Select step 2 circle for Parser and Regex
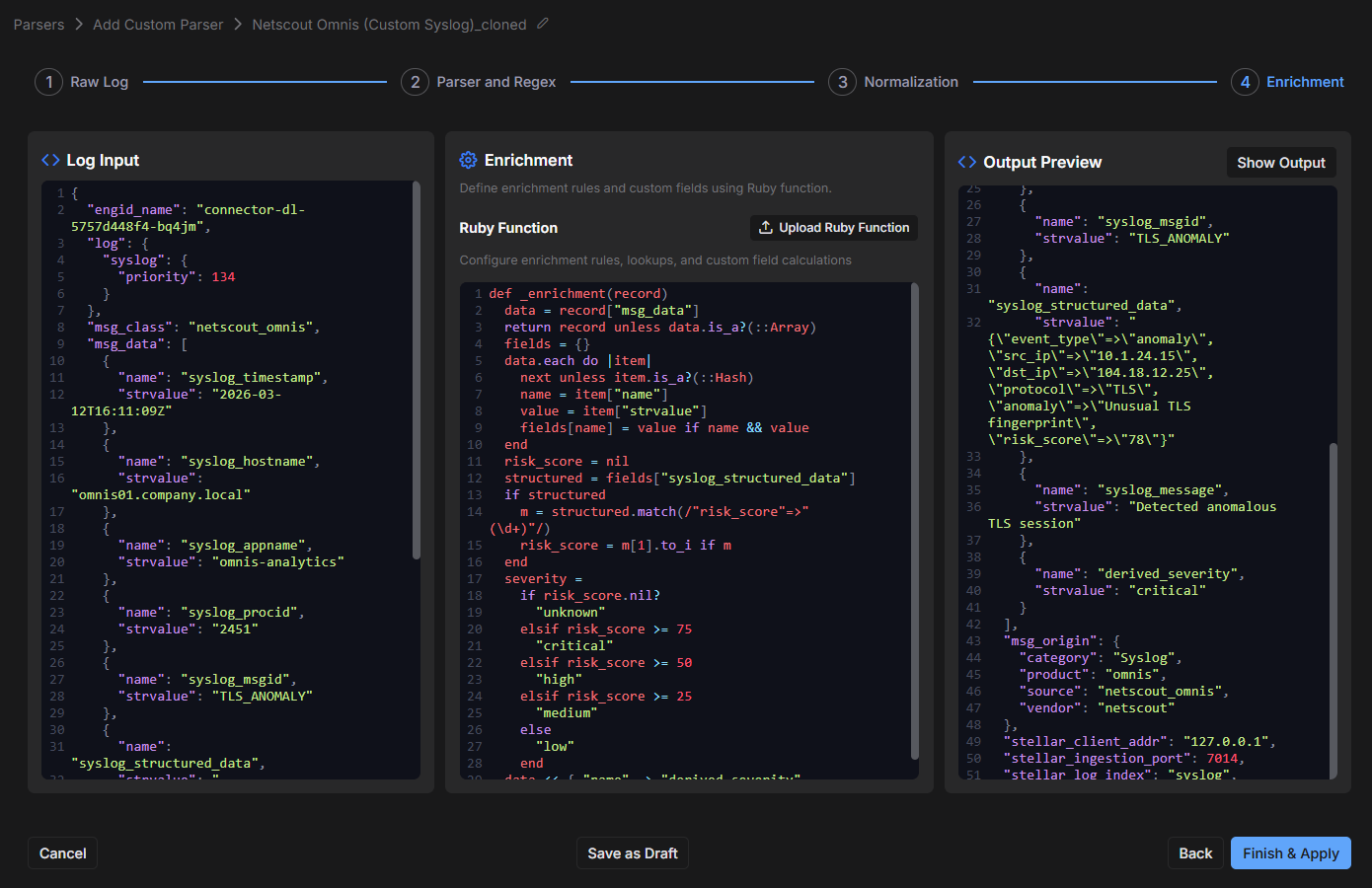Viewport: 1372px width, 888px height. point(415,82)
